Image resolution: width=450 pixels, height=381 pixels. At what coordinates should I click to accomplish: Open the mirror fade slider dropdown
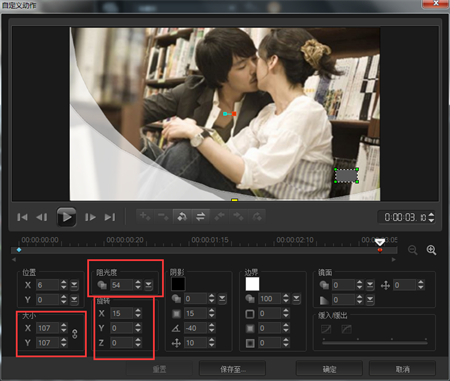click(370, 300)
